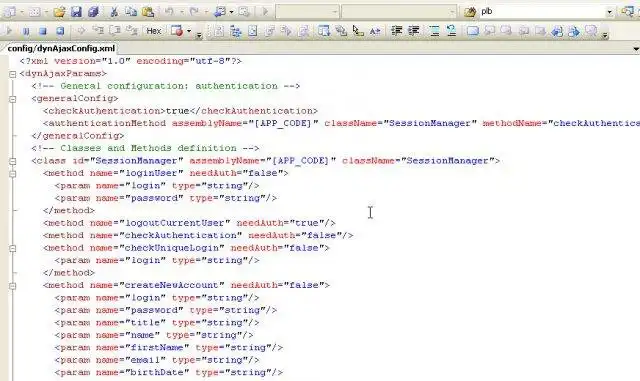Click the Decrease Indent icon

(x=396, y=31)
